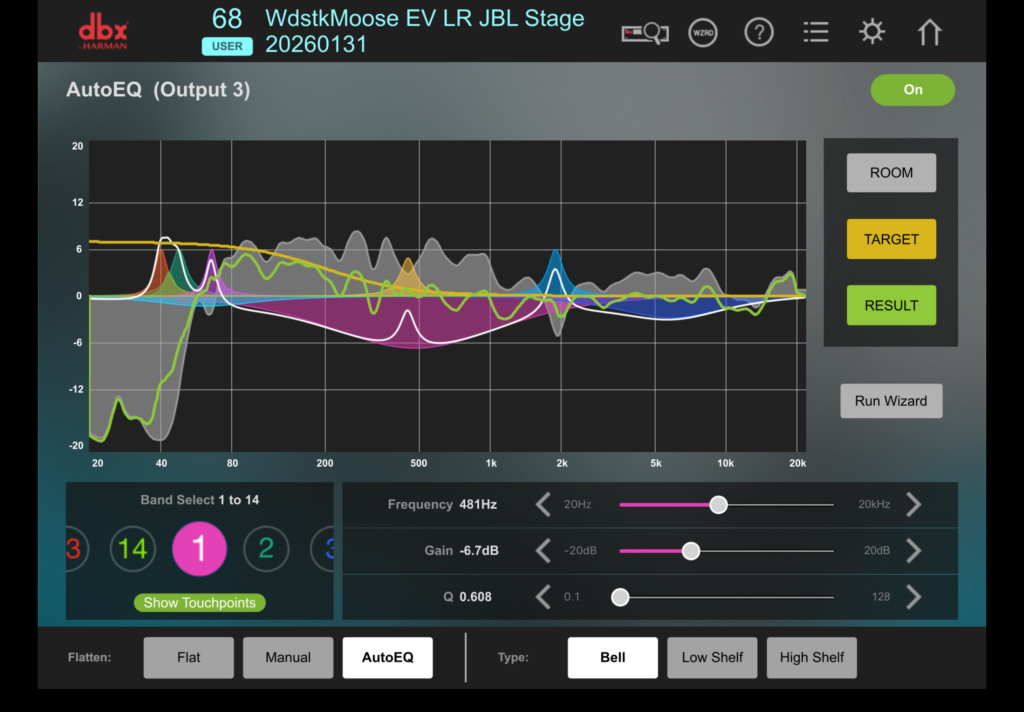Image resolution: width=1024 pixels, height=712 pixels.
Task: Click the Show Touchpoints button
Action: tap(199, 602)
